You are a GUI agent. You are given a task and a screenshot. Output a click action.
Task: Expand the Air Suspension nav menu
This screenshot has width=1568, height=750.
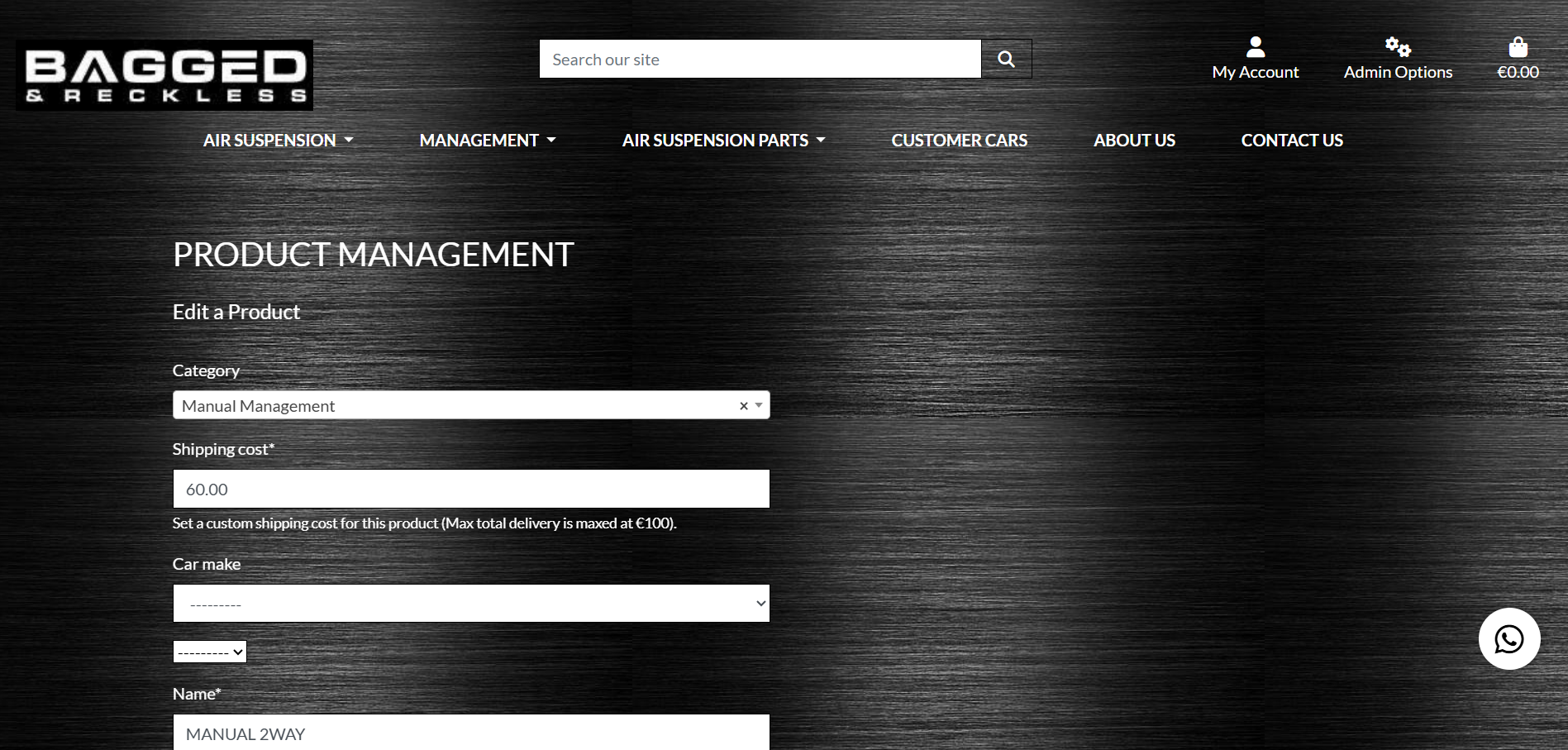pos(278,141)
